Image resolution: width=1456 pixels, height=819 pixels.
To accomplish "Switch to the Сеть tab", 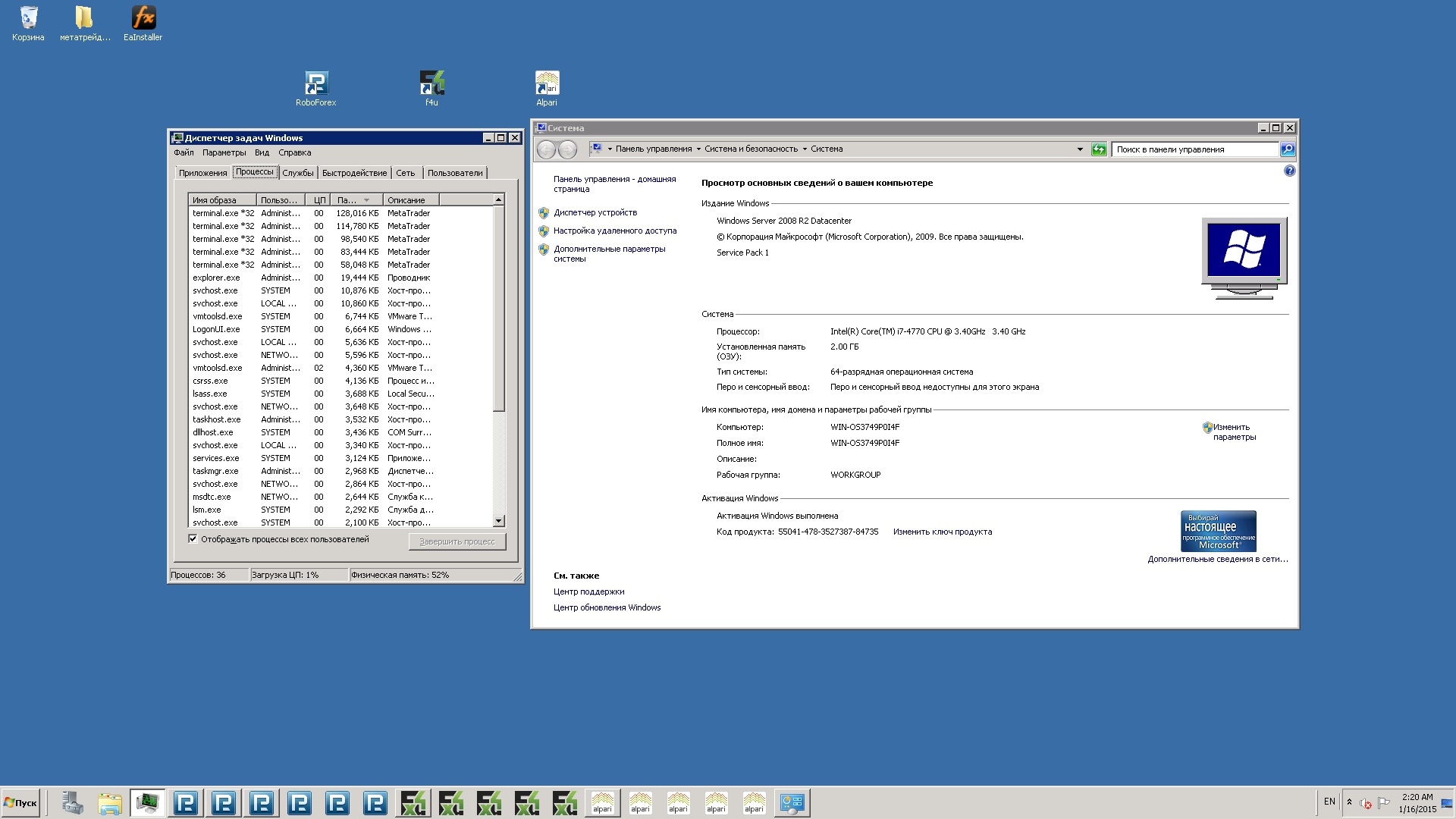I will coord(406,173).
